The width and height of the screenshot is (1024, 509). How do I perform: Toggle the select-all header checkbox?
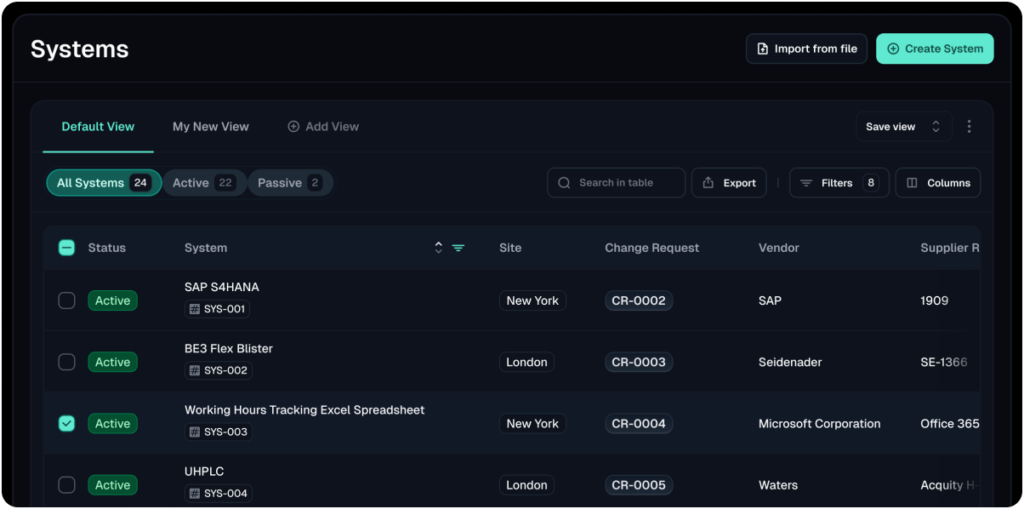(x=66, y=248)
